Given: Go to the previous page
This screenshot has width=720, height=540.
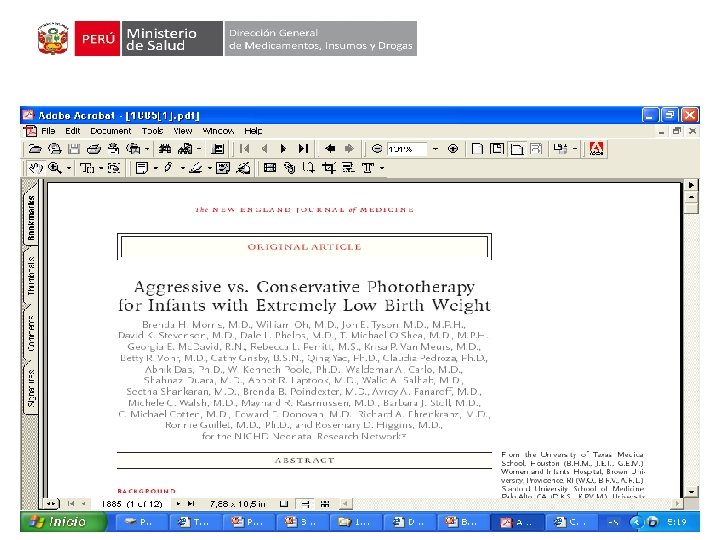Looking at the screenshot, I should (x=264, y=149).
